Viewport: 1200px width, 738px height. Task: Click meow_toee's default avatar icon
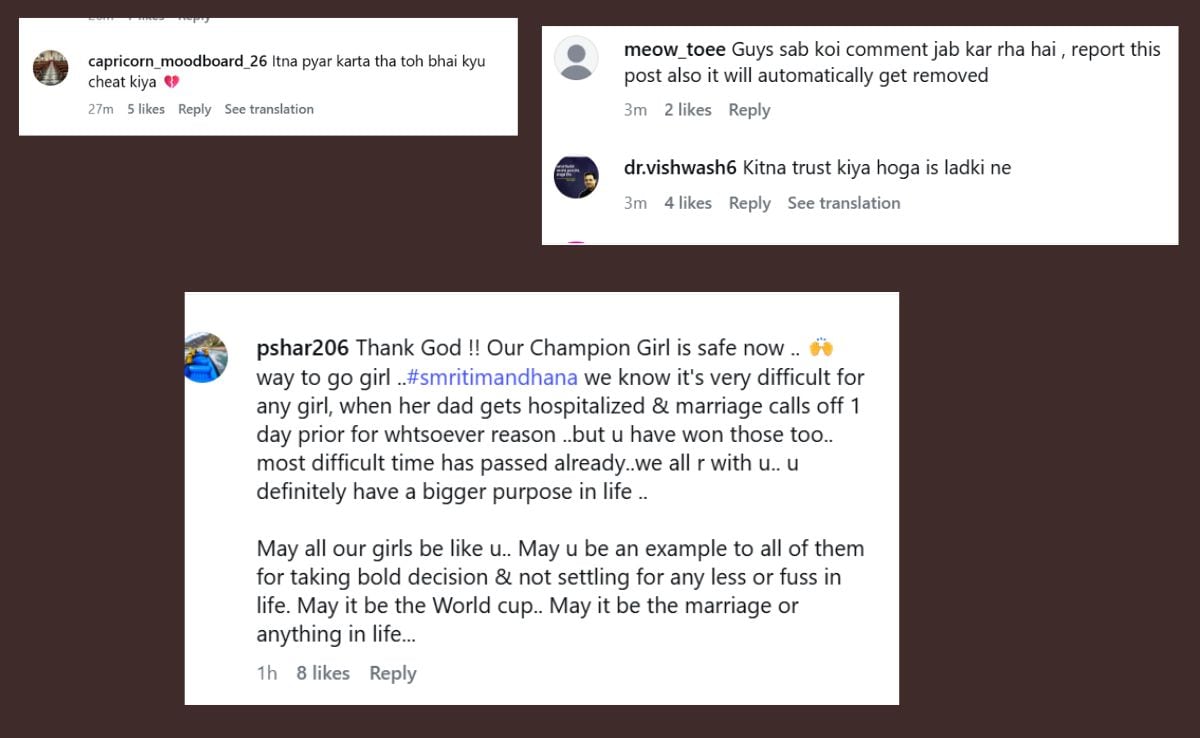pyautogui.click(x=576, y=59)
